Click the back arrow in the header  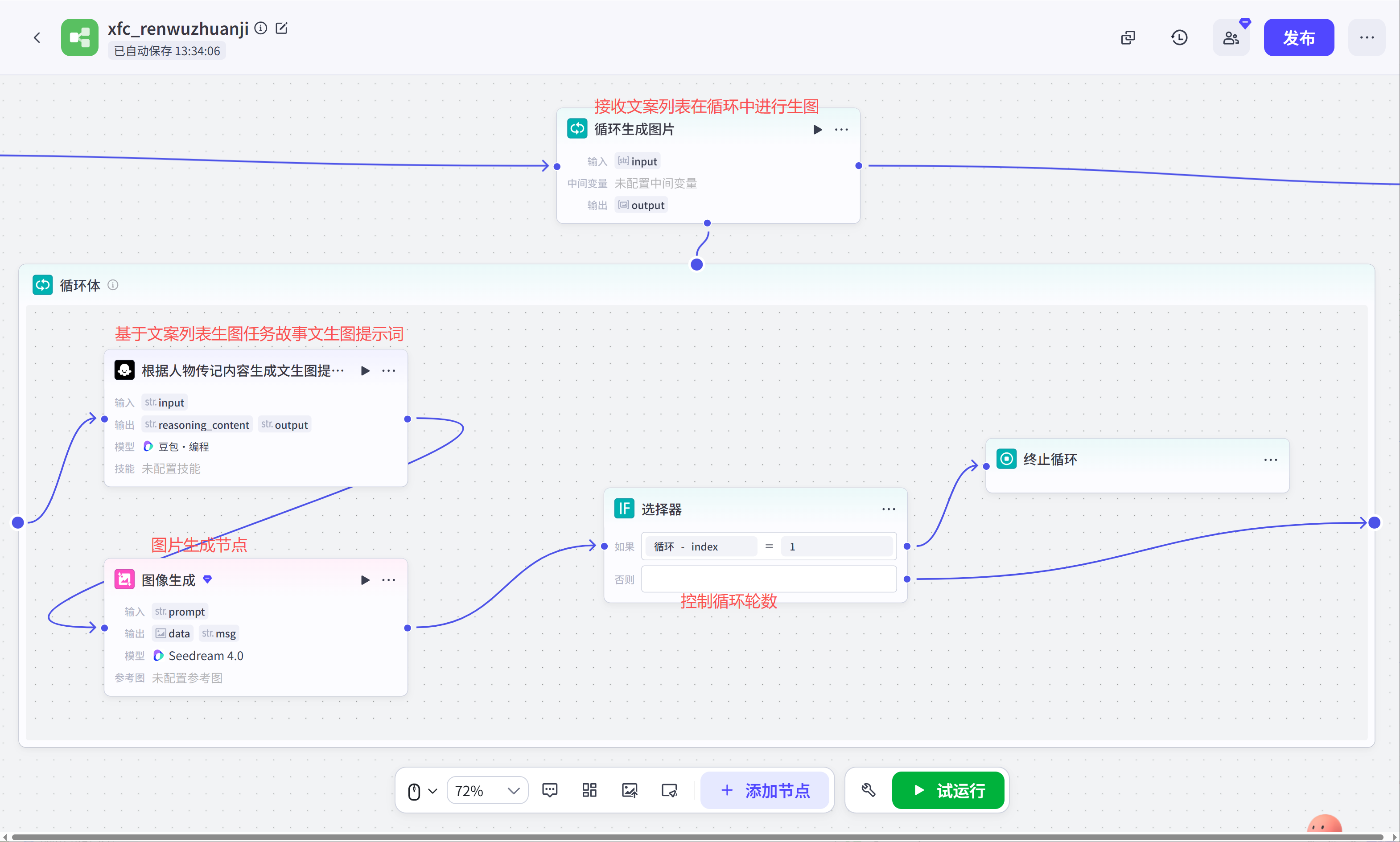click(37, 37)
